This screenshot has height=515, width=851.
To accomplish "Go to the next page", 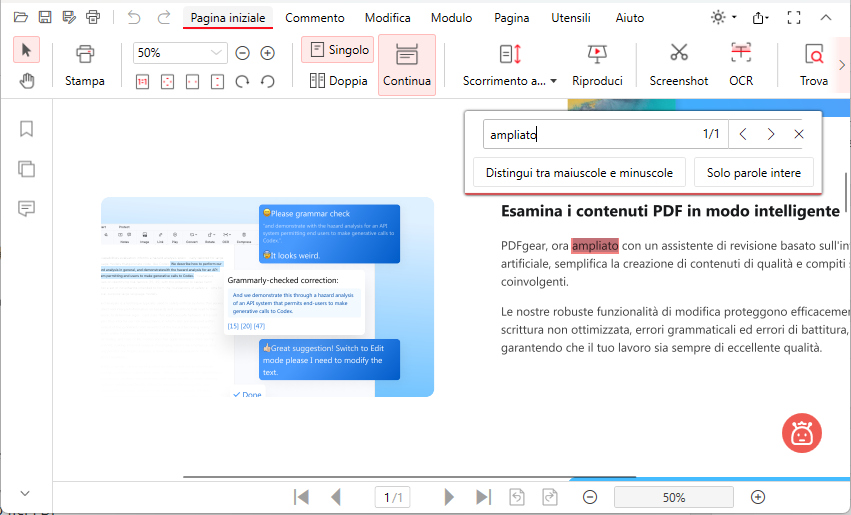I will click(448, 497).
